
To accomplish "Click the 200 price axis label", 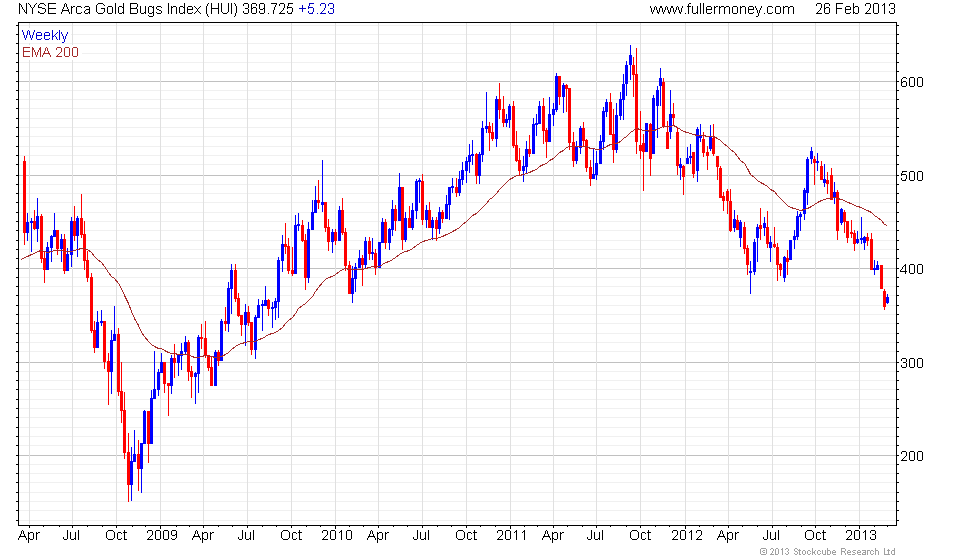I will [911, 456].
